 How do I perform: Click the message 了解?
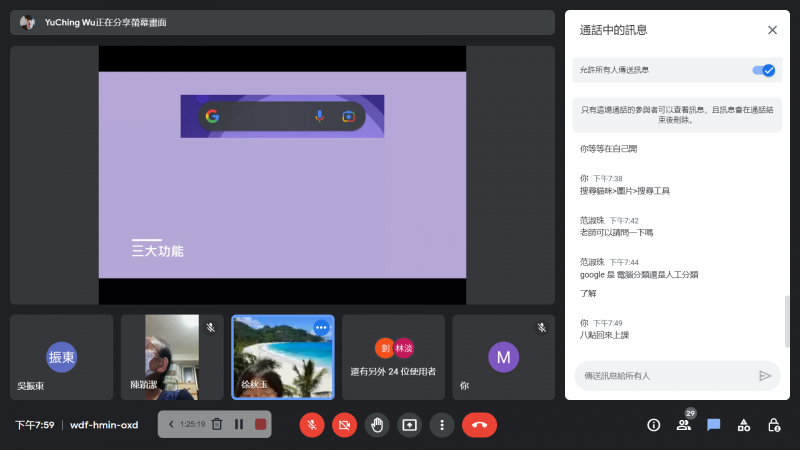[x=588, y=293]
